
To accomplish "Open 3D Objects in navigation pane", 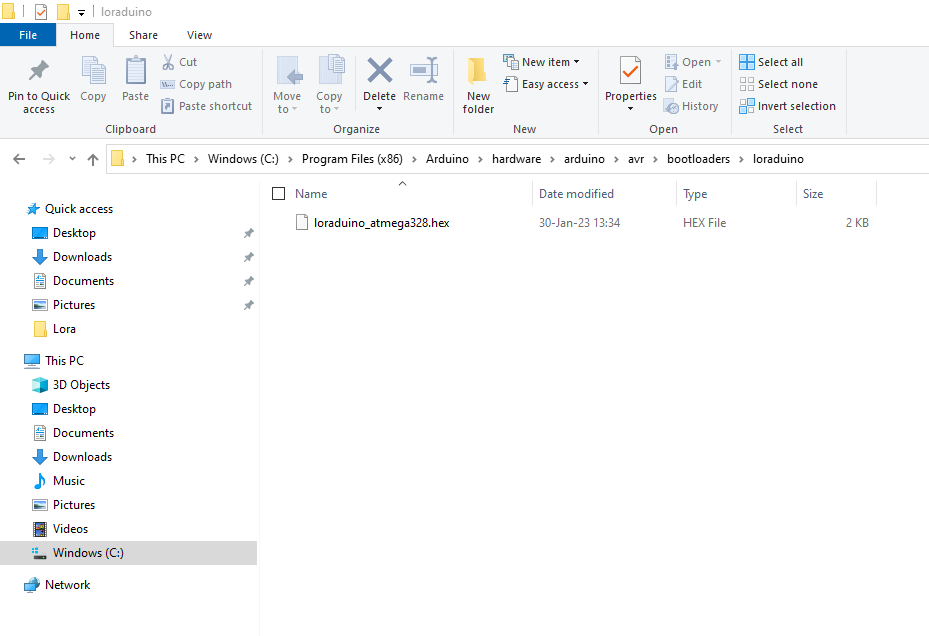I will pos(81,385).
